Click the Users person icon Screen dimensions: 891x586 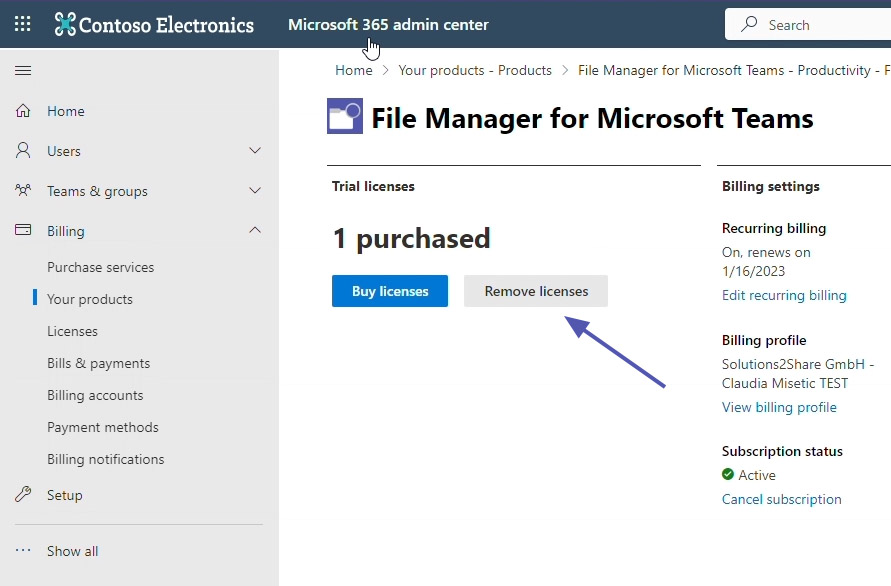tap(23, 150)
